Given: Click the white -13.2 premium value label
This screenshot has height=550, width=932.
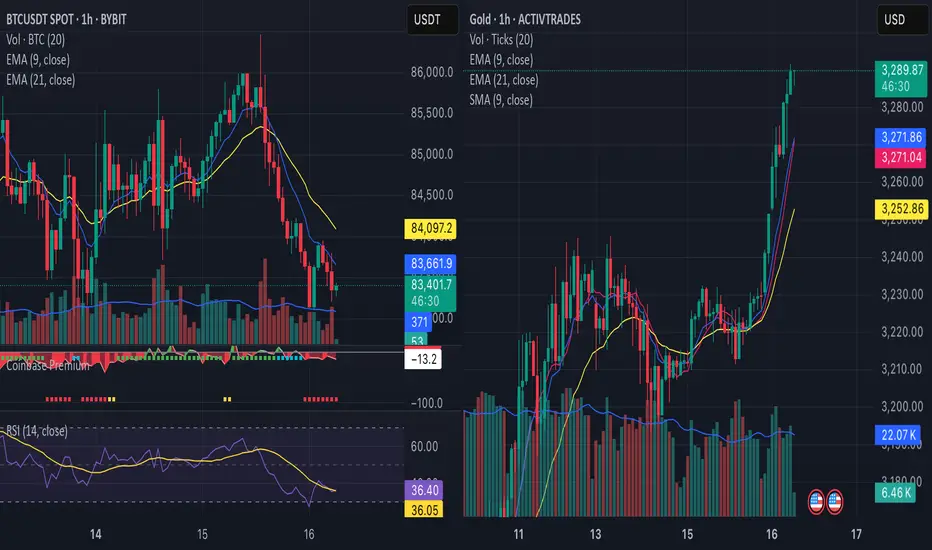Looking at the screenshot, I should pos(423,359).
